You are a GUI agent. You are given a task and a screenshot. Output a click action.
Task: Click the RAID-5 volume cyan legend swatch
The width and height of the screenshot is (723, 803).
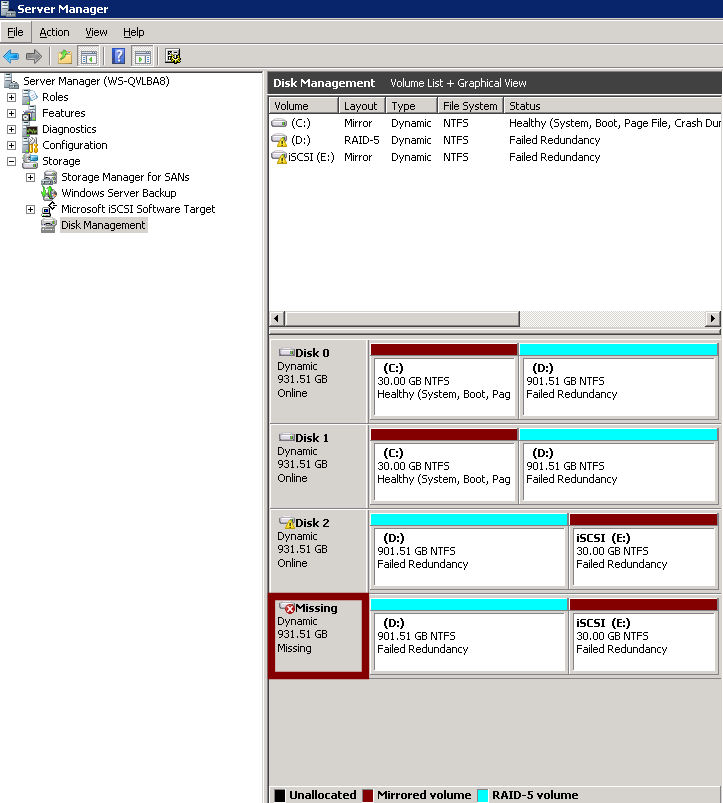click(482, 795)
